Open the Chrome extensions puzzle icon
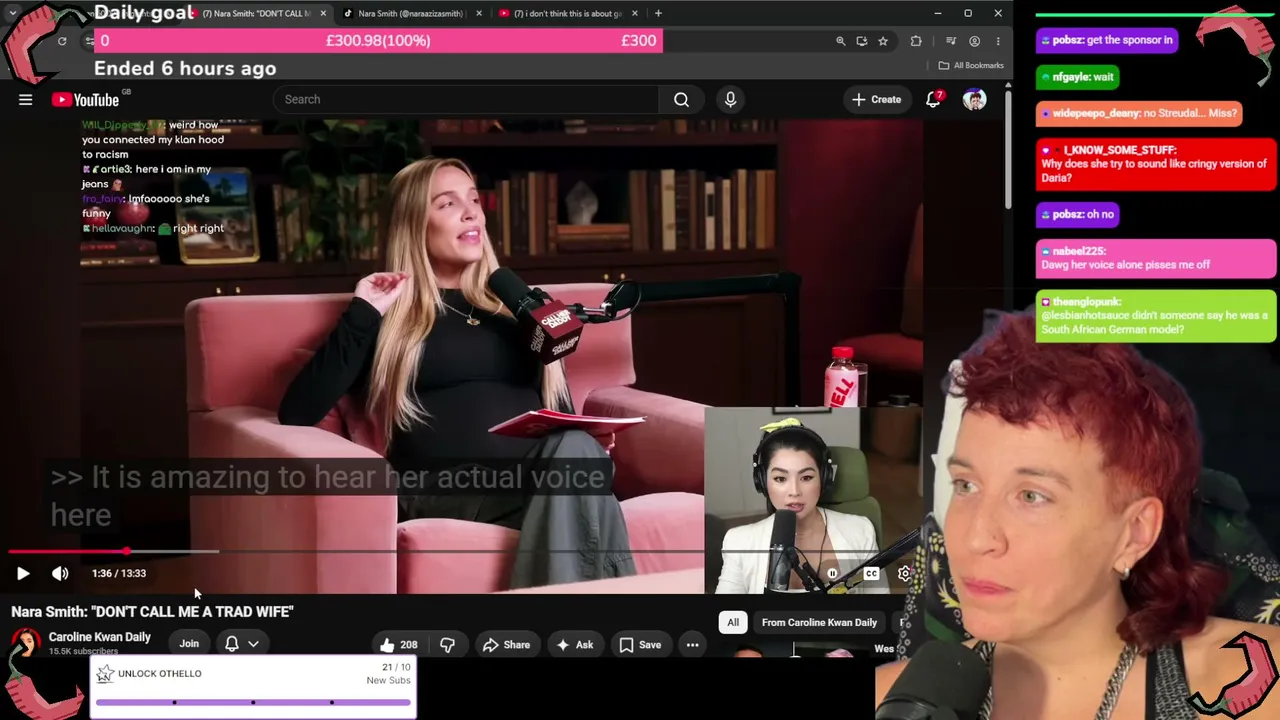Image resolution: width=1280 pixels, height=720 pixels. tap(916, 41)
